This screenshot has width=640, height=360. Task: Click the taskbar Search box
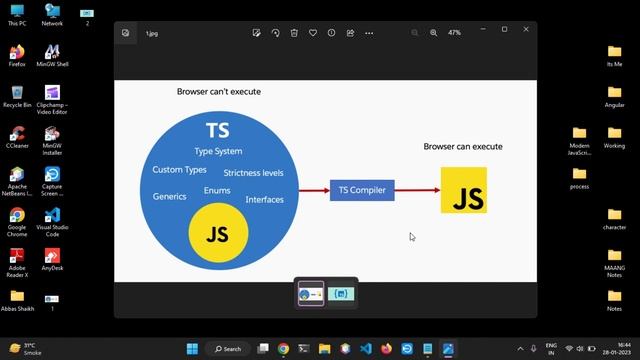[x=228, y=349]
